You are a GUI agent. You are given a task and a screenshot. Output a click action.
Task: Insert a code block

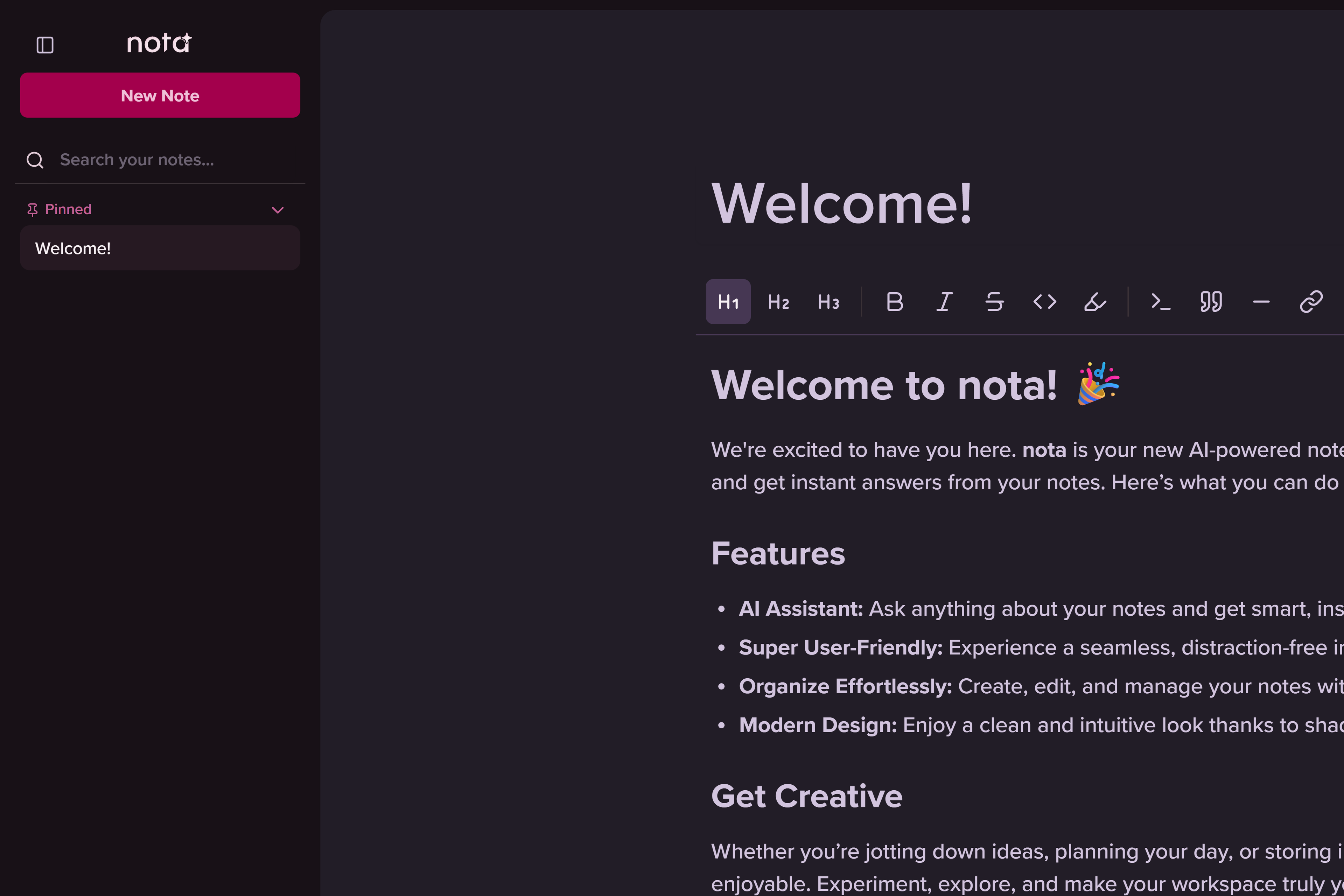1161,302
